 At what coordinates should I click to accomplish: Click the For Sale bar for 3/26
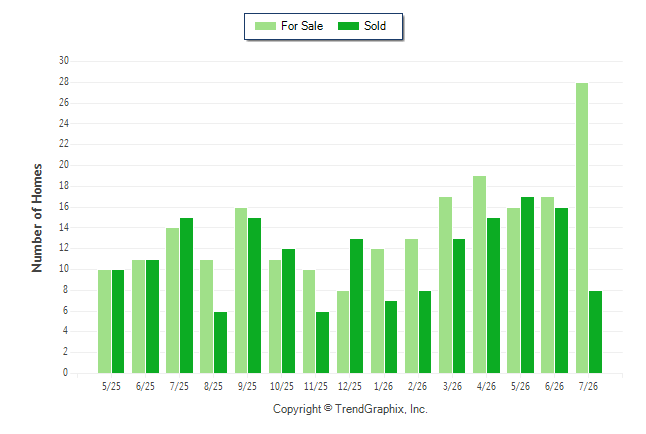coord(445,285)
